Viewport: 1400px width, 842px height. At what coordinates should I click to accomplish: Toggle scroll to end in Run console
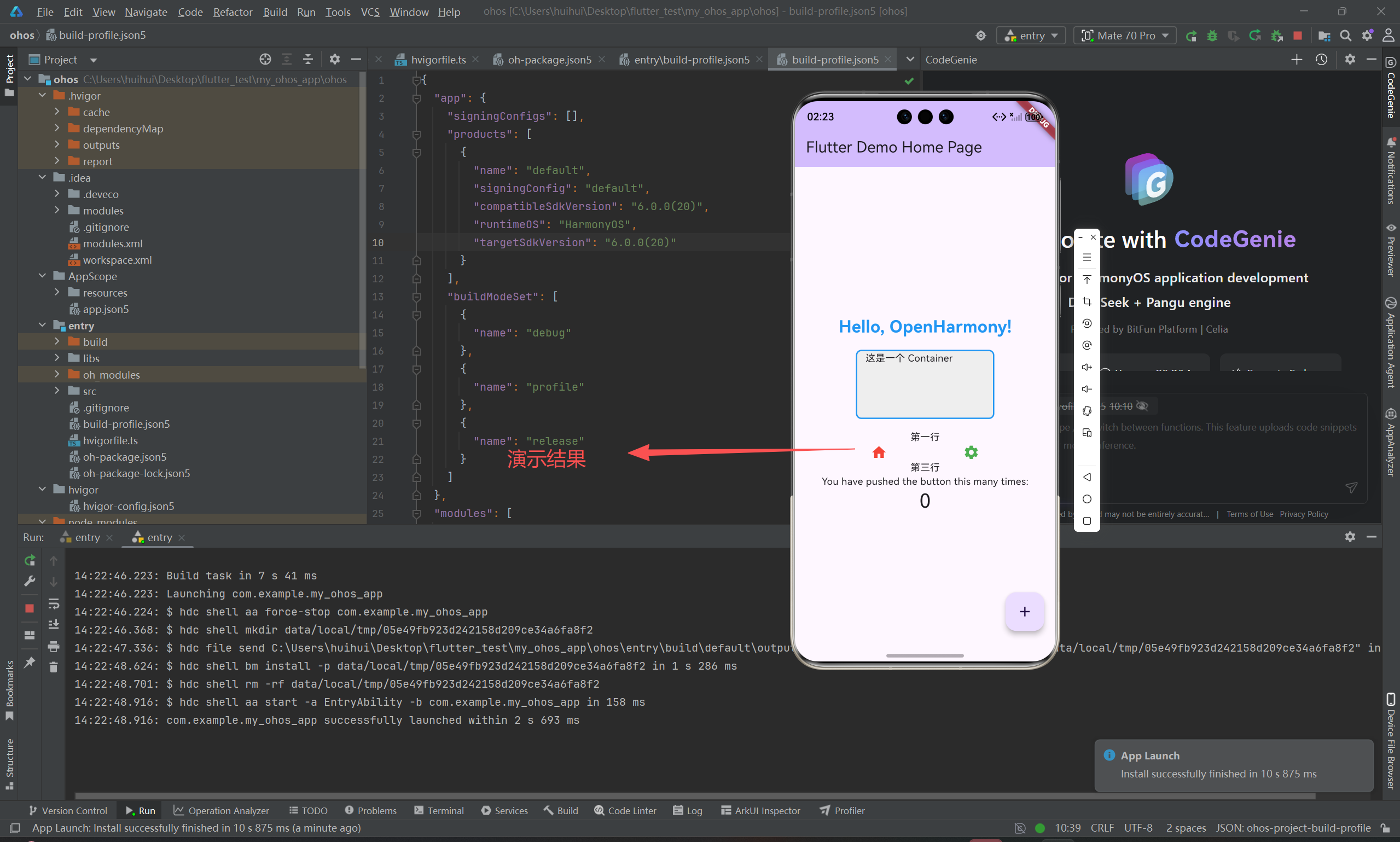pos(53,625)
